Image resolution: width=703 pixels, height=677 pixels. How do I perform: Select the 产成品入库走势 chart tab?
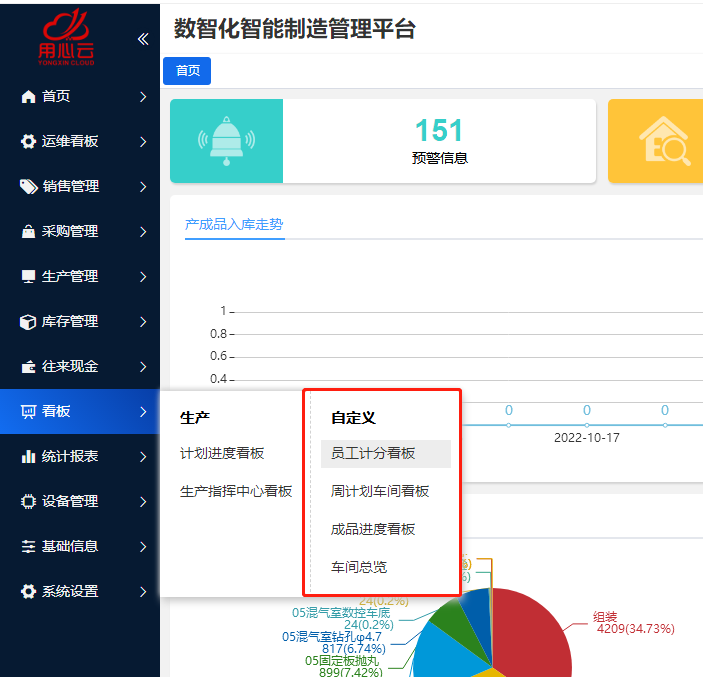[234, 224]
